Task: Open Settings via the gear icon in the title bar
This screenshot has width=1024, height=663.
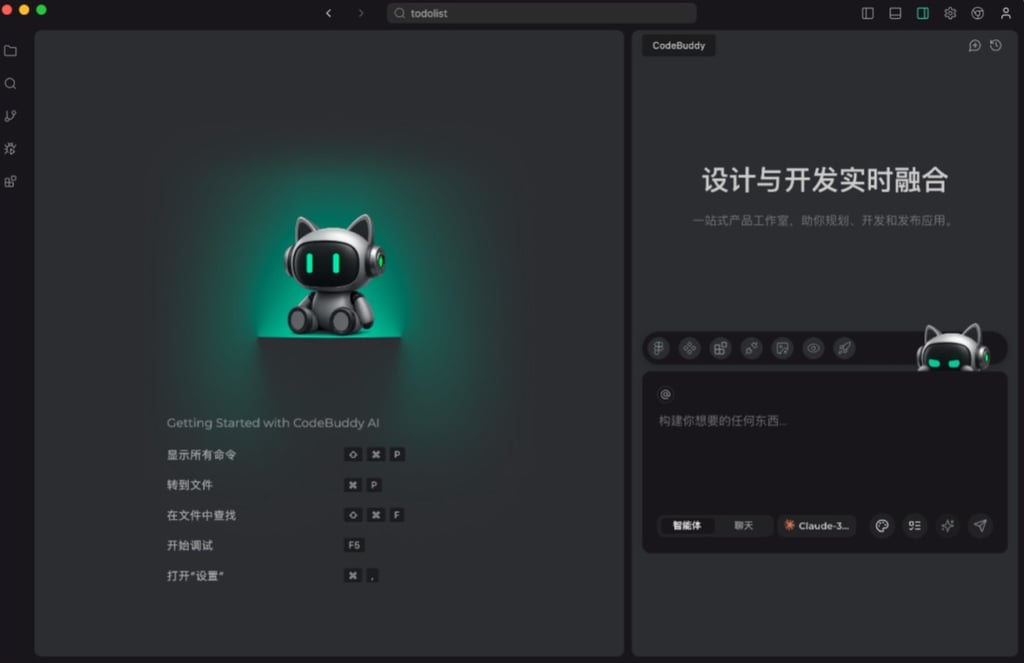Action: [948, 13]
